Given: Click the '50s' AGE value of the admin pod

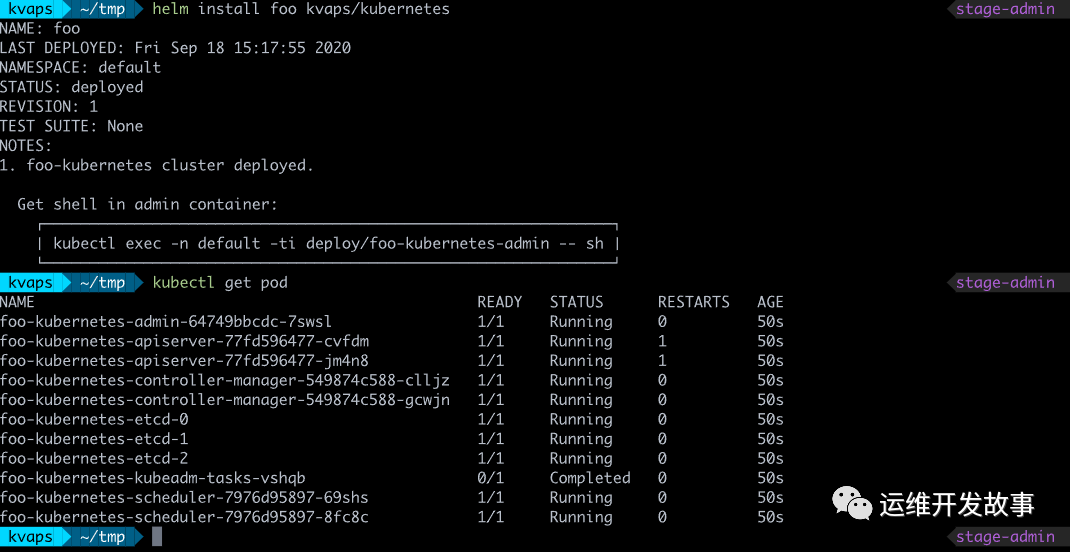Looking at the screenshot, I should [770, 321].
